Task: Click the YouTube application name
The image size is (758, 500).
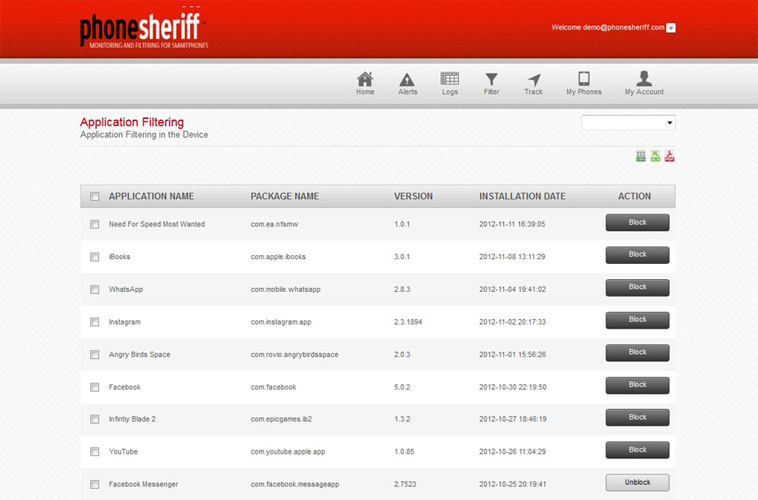Action: tap(123, 452)
